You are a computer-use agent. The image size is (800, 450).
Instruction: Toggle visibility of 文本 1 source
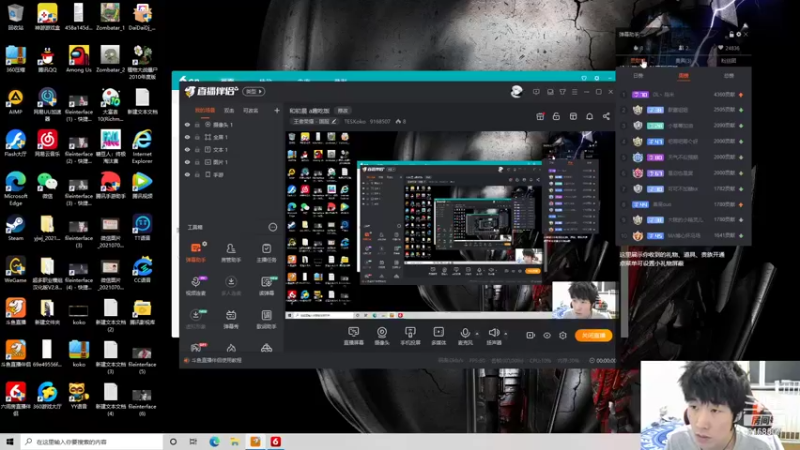point(187,149)
